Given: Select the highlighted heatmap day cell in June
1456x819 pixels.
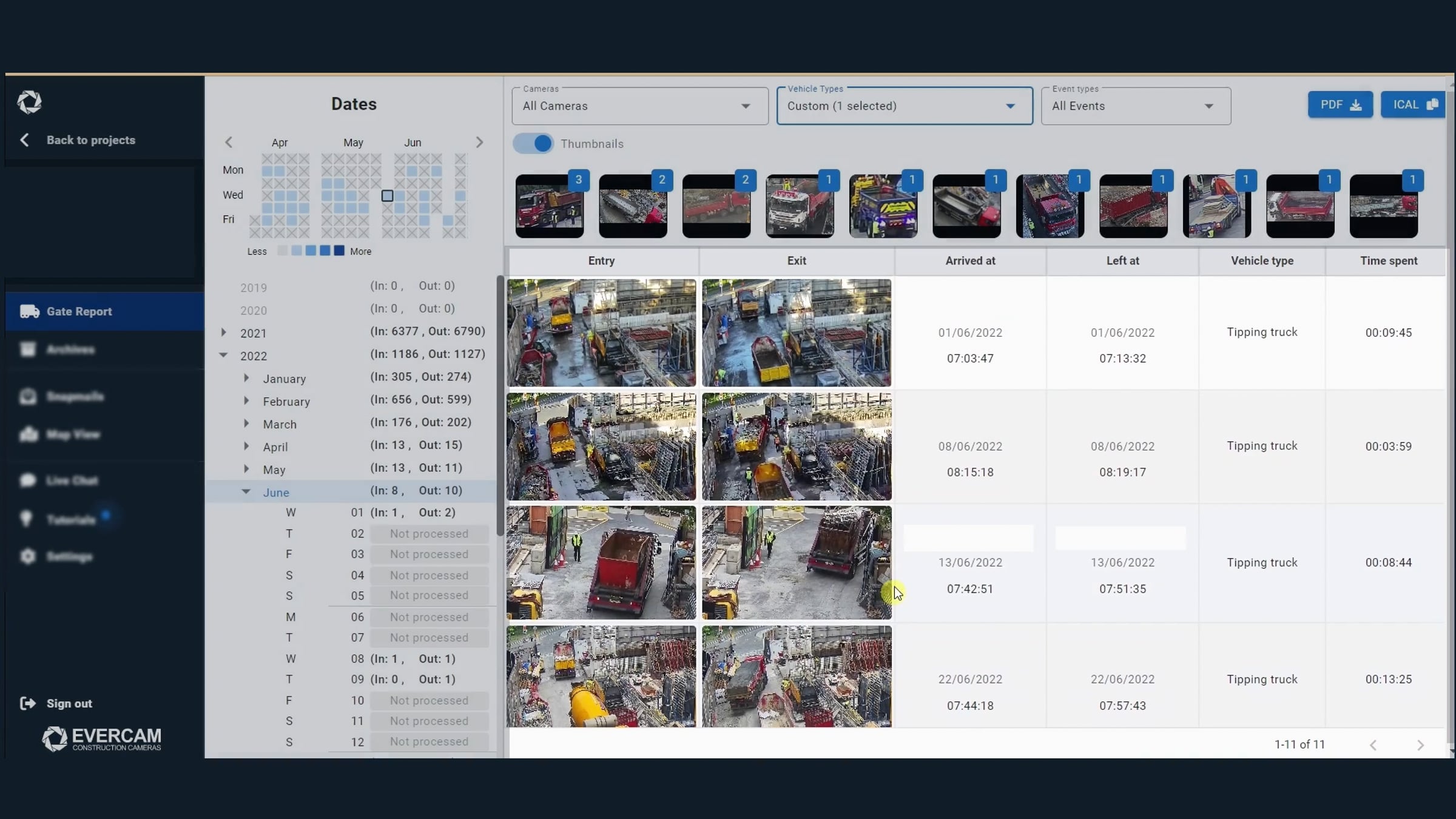Looking at the screenshot, I should [x=387, y=195].
